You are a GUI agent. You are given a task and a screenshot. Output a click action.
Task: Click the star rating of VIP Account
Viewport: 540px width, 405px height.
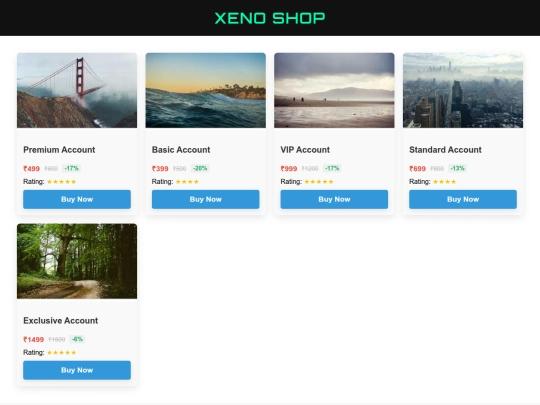point(319,181)
